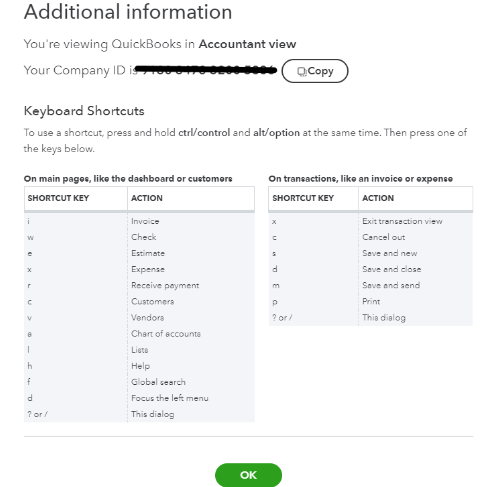Screen dimensions: 496x487
Task: Click the Customers action entry
Action: coord(153,301)
